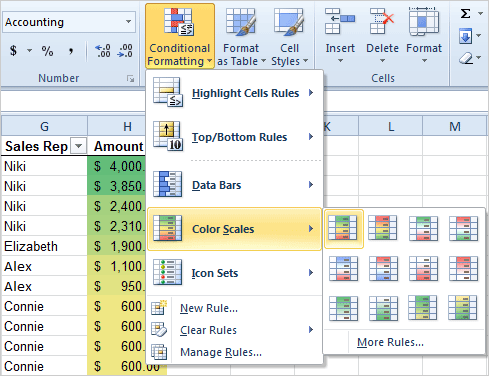Click the Increase Decimal icon
Image resolution: width=489 pixels, height=376 pixels.
103,51
